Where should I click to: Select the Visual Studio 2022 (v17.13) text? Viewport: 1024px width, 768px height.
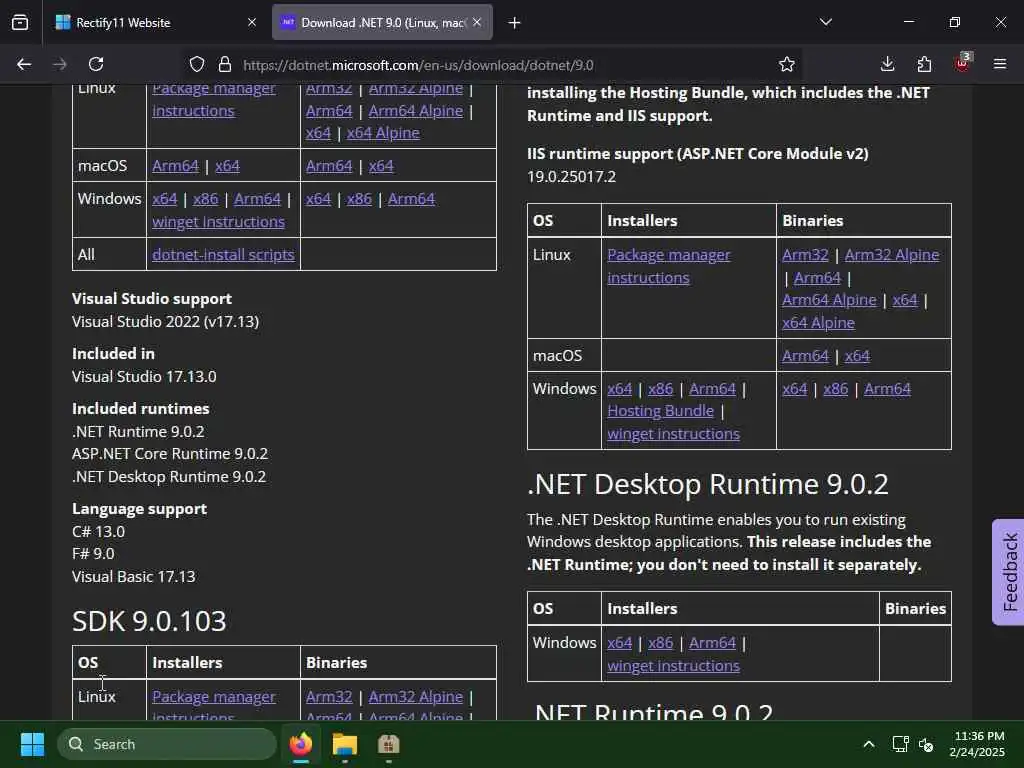pos(165,321)
